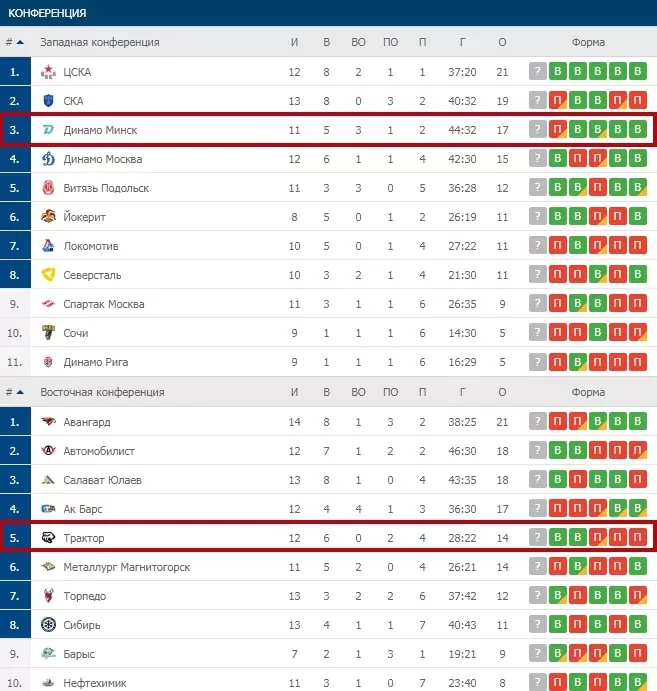Screen dimensions: 657x691
Task: Click СКА's first red П form badge
Action: coord(557,100)
